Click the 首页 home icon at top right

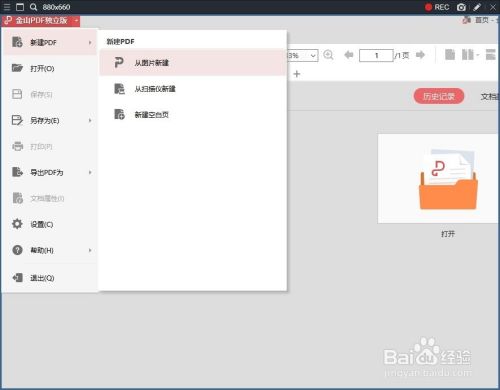tap(466, 20)
